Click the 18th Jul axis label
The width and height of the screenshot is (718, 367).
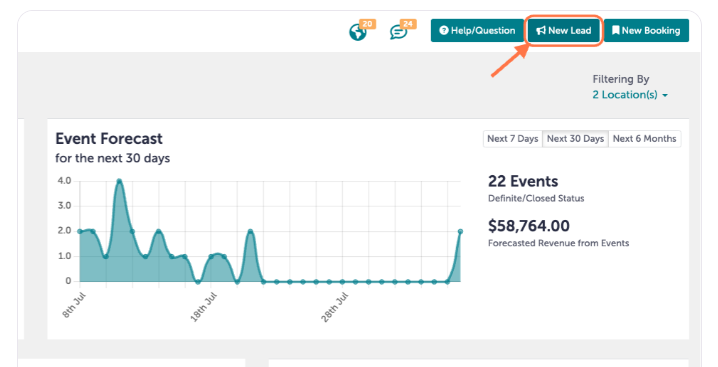204,307
